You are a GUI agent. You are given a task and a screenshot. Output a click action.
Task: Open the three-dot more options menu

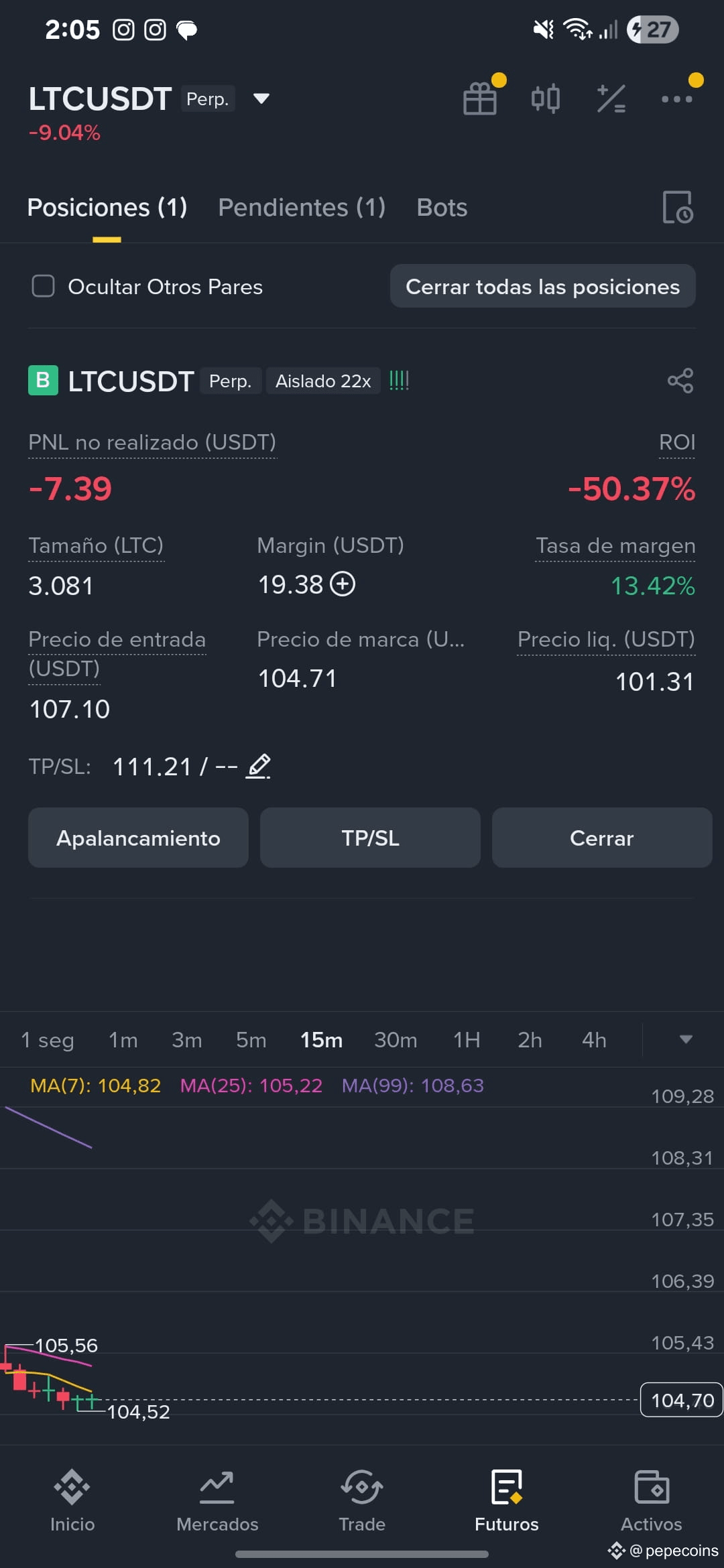[x=676, y=99]
